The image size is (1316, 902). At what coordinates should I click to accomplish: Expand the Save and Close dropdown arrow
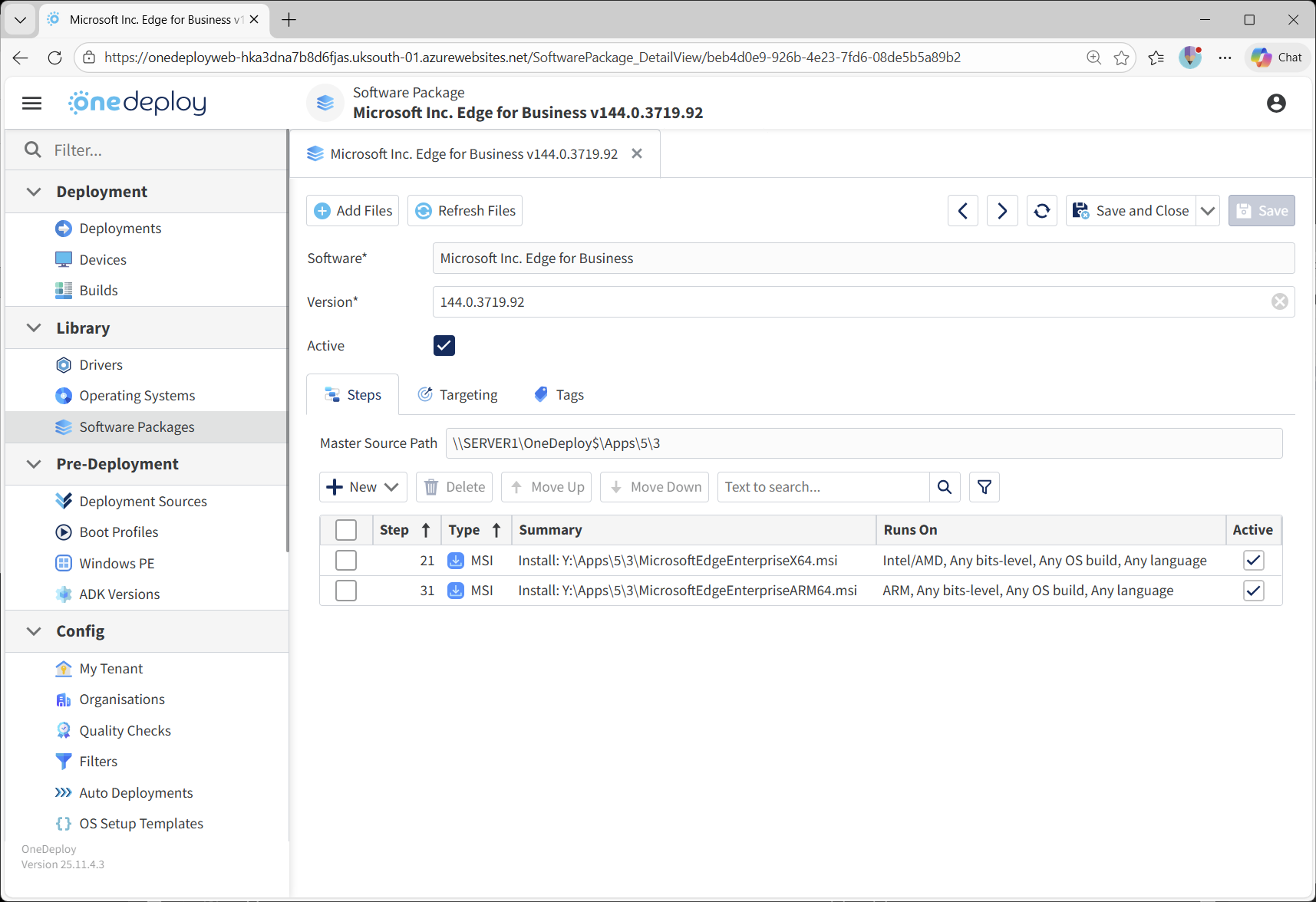pyautogui.click(x=1207, y=210)
